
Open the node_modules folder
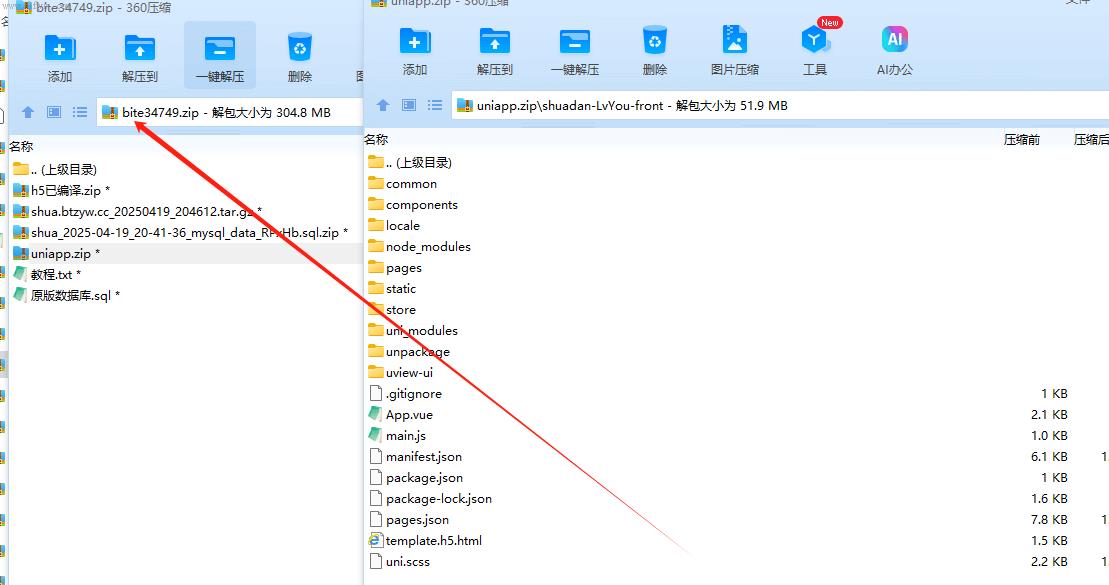pyautogui.click(x=427, y=247)
